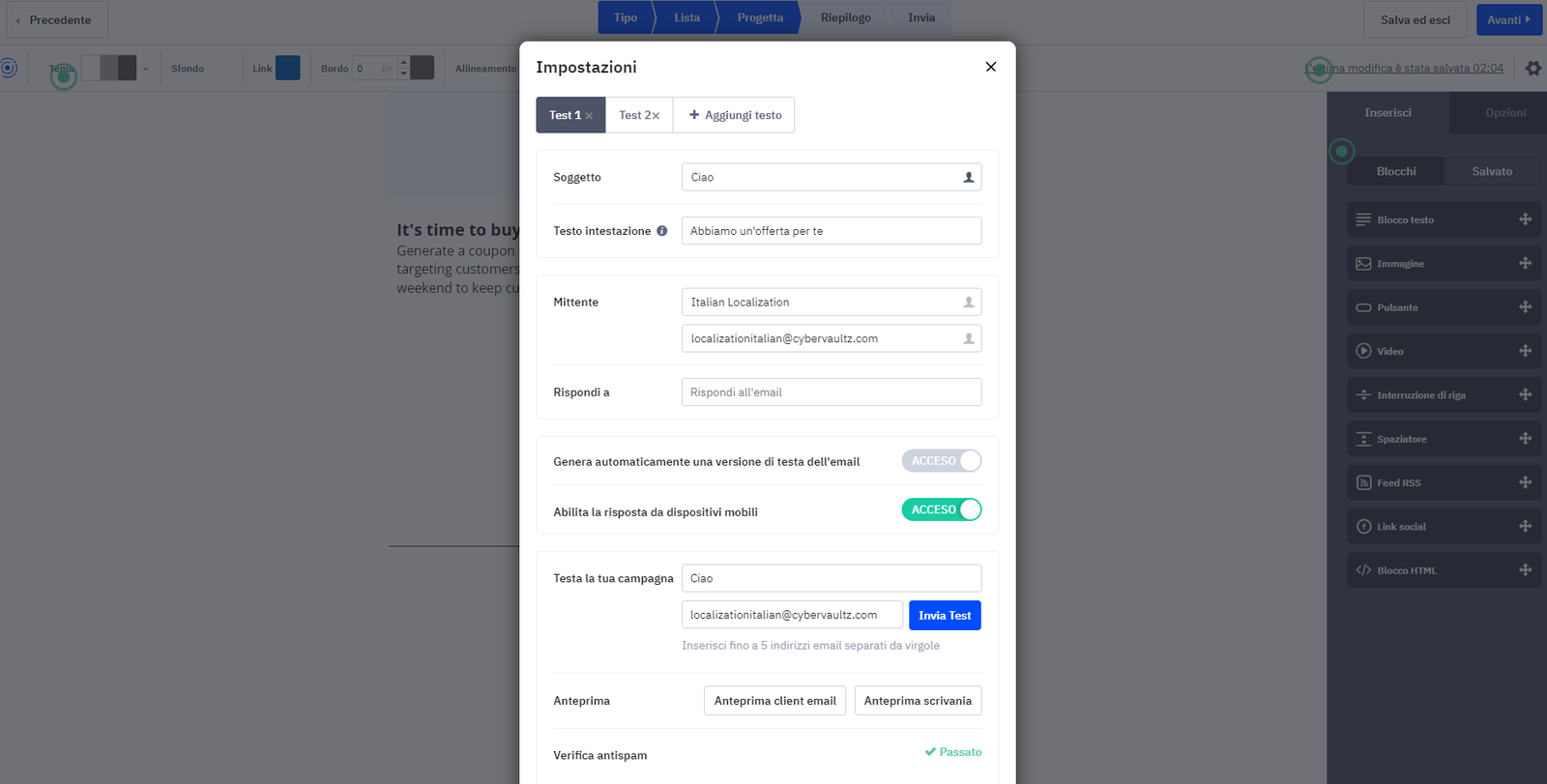Click personalization icon in sender name field

(968, 303)
